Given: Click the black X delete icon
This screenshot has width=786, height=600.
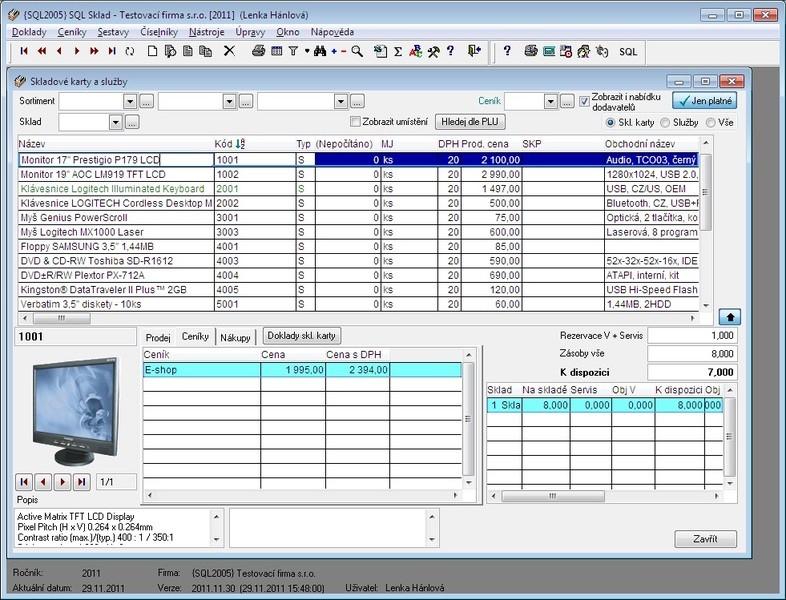Looking at the screenshot, I should 229,50.
